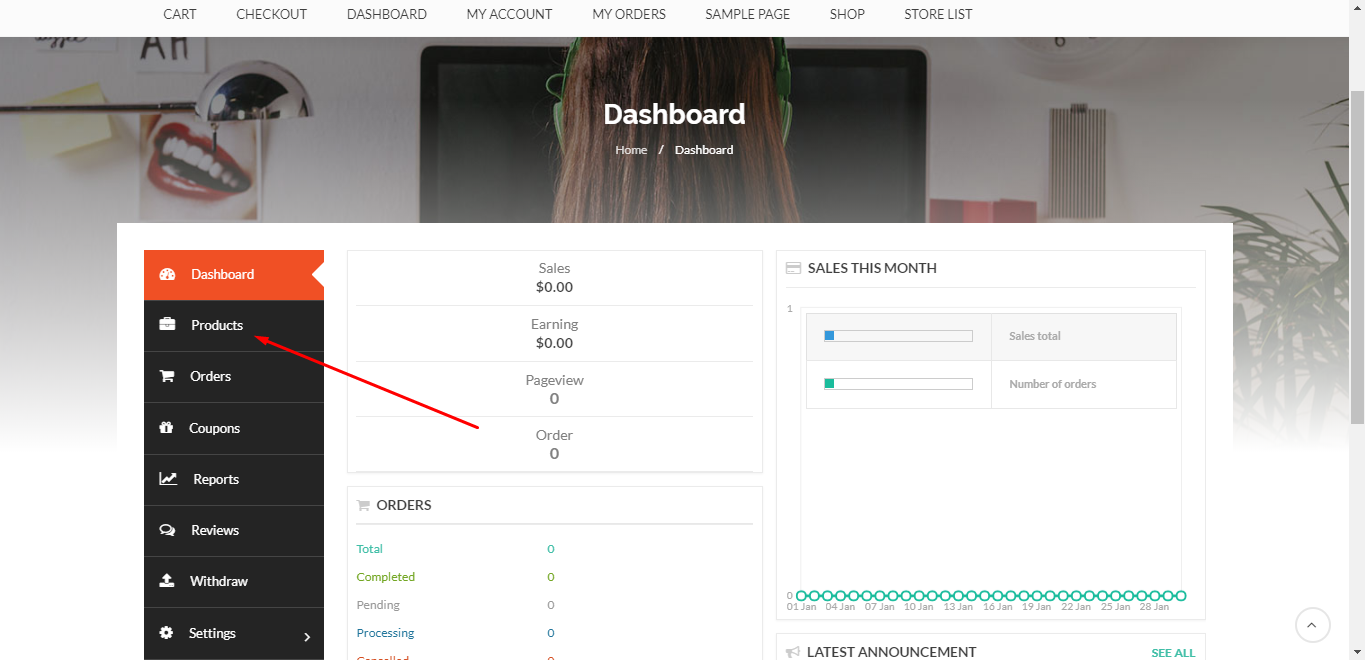Open the Coupons sidebar menu item
Image resolution: width=1365 pixels, height=660 pixels.
(x=234, y=428)
